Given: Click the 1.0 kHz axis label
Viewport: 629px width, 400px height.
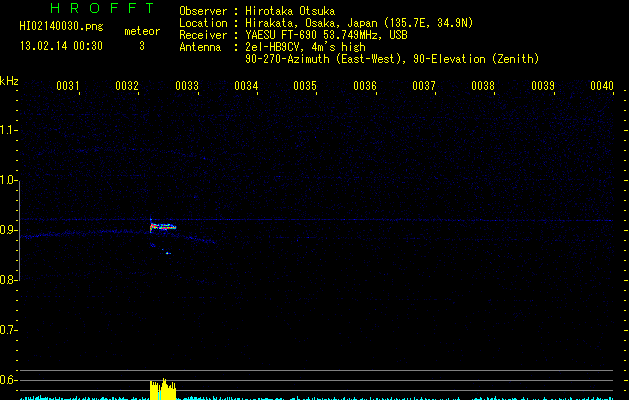Looking at the screenshot, I should coord(8,180).
